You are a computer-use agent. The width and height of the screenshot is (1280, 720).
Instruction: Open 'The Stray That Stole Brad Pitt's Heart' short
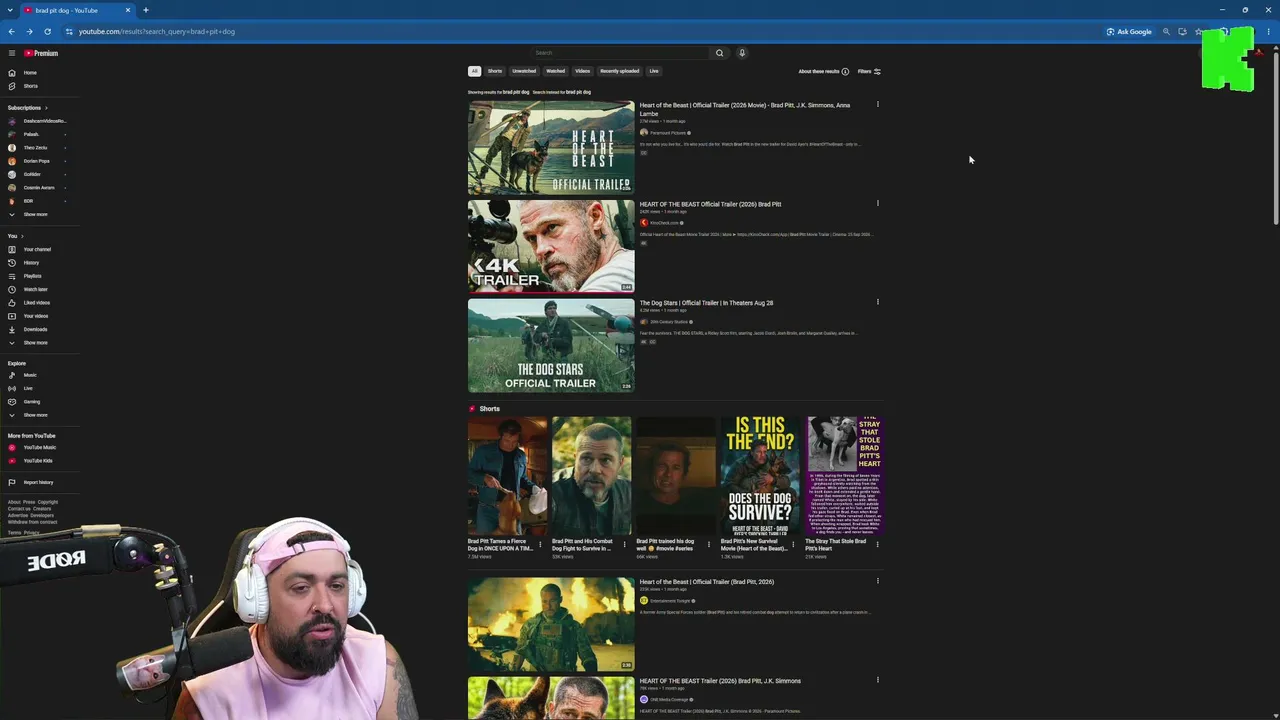coord(844,476)
